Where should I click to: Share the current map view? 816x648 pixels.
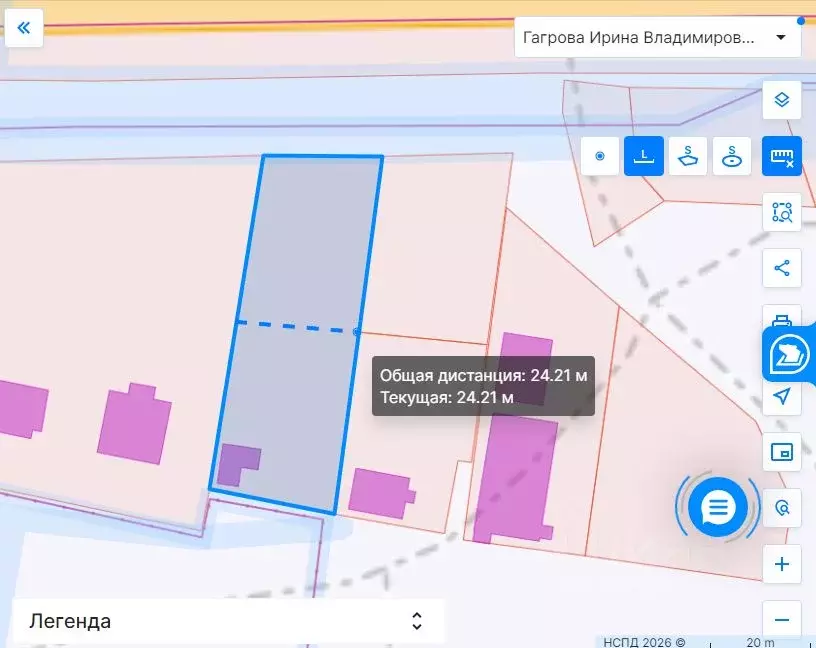point(782,268)
